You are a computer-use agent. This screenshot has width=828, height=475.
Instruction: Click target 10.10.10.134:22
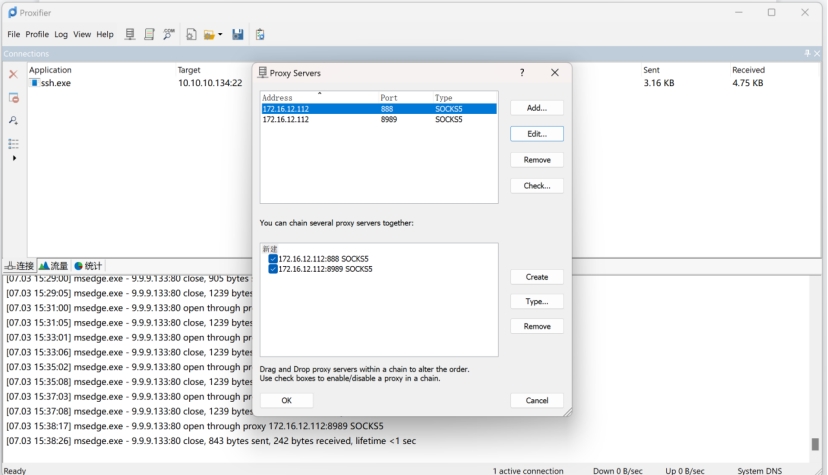tap(210, 83)
